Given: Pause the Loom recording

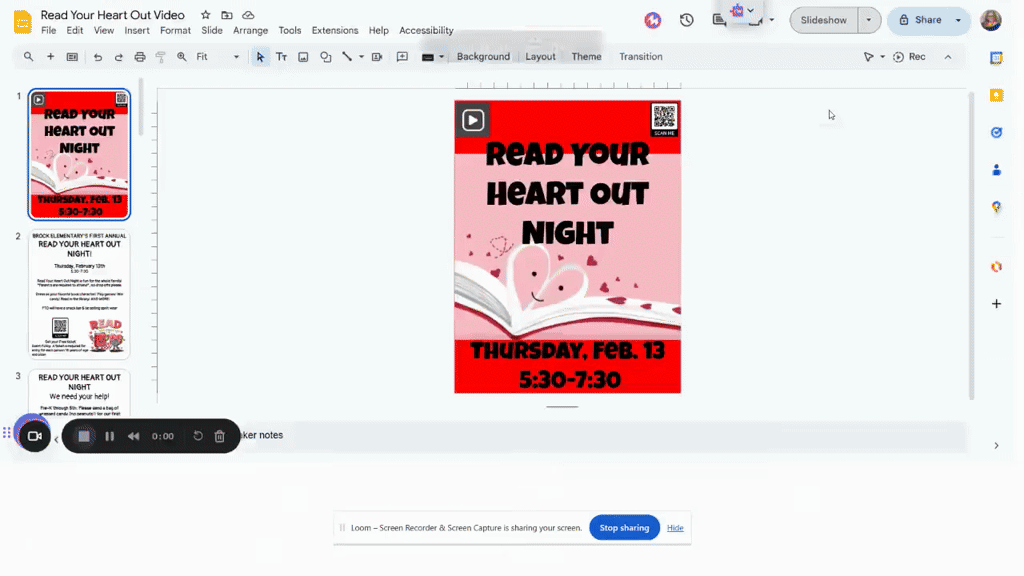Looking at the screenshot, I should (x=110, y=436).
